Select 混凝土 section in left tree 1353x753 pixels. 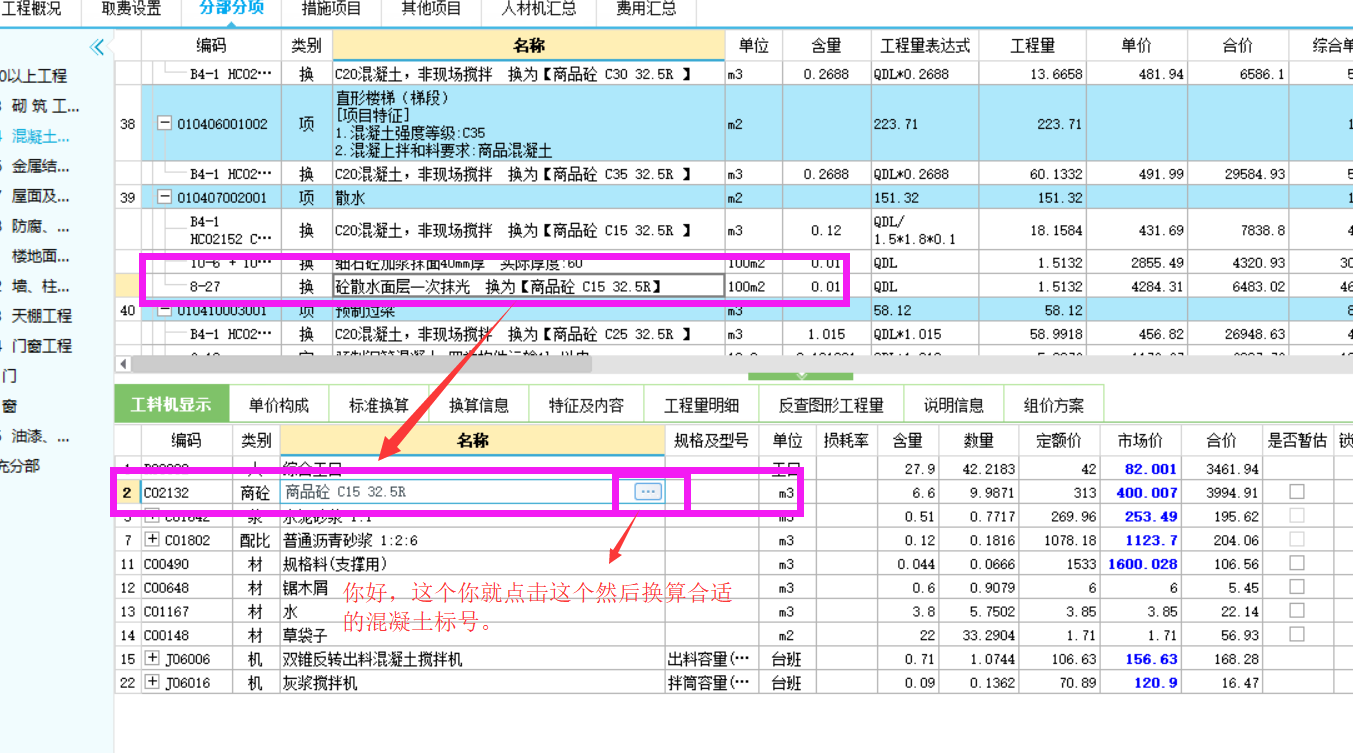[41, 136]
